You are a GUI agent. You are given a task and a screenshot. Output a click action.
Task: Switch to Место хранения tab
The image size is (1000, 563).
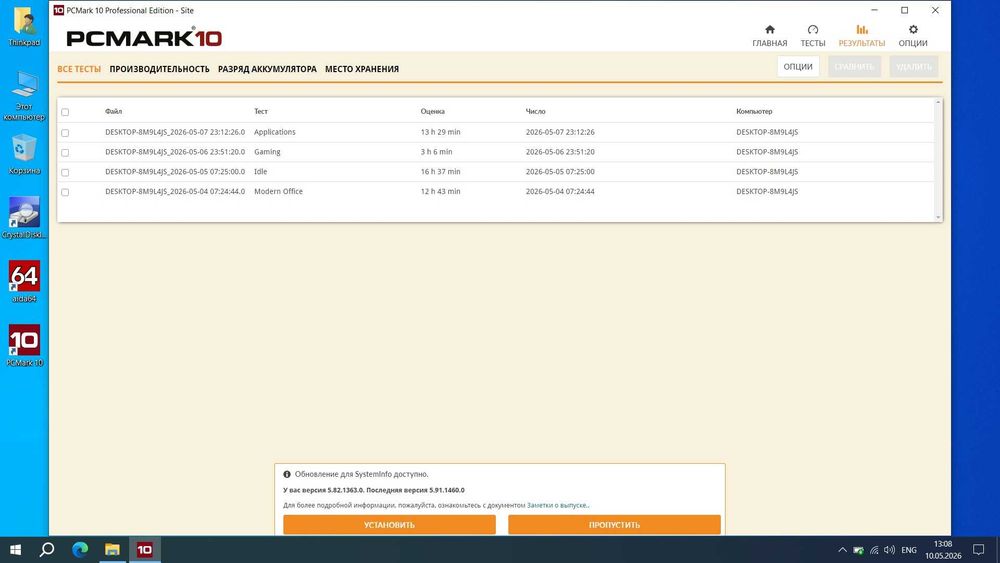tap(362, 69)
